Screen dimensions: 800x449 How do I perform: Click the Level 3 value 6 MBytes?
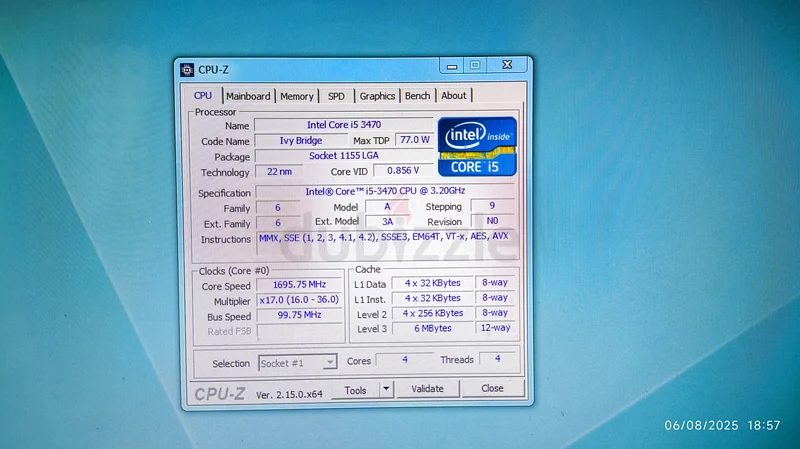[433, 328]
